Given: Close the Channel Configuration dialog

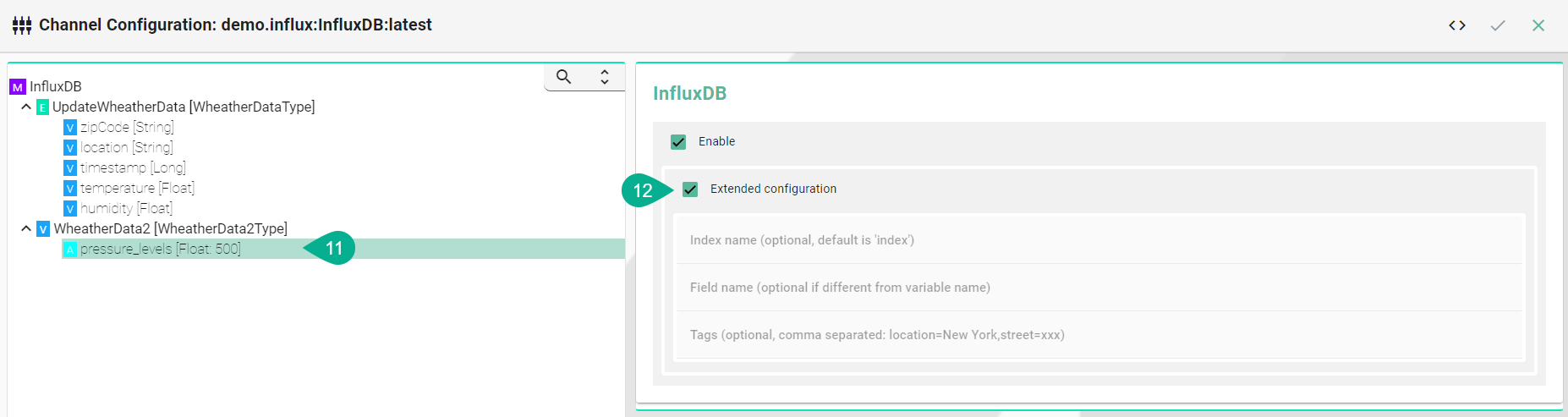Looking at the screenshot, I should pyautogui.click(x=1538, y=25).
